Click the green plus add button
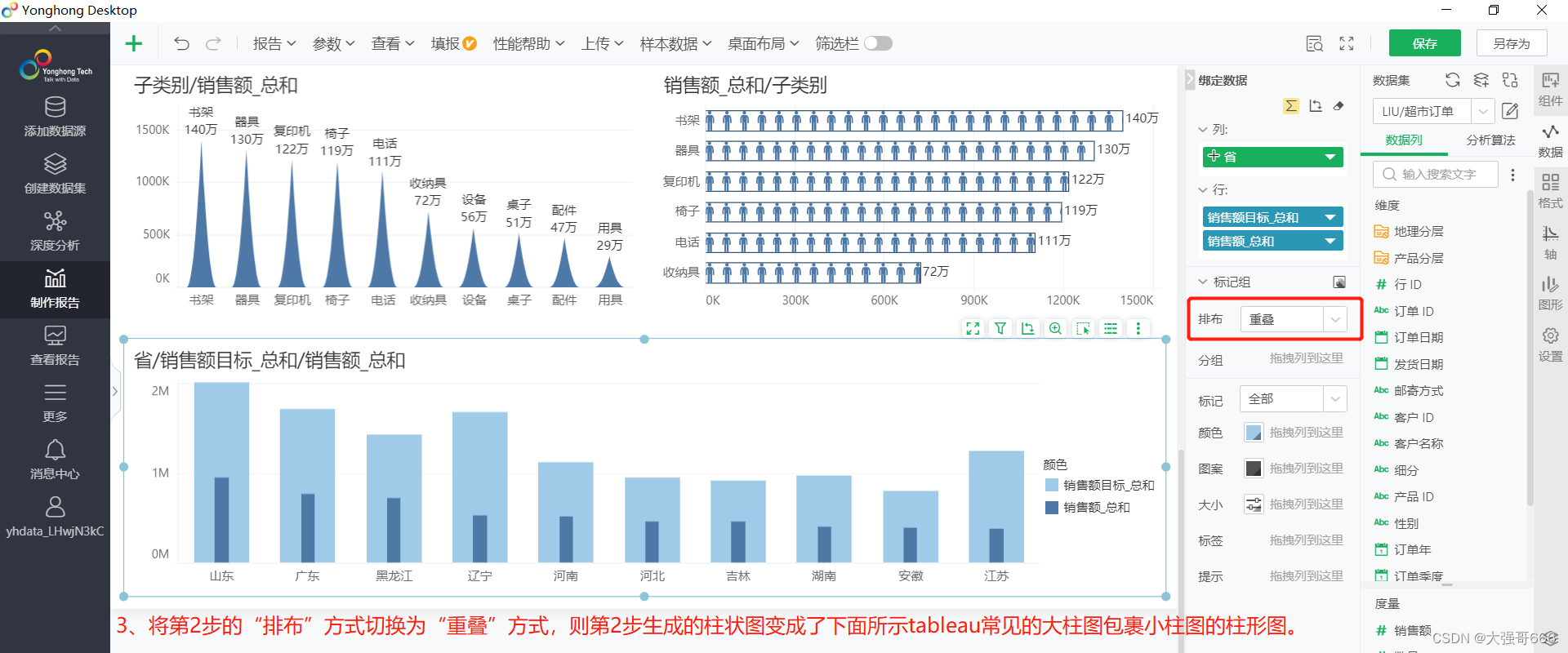The width and height of the screenshot is (1568, 653). (x=134, y=43)
